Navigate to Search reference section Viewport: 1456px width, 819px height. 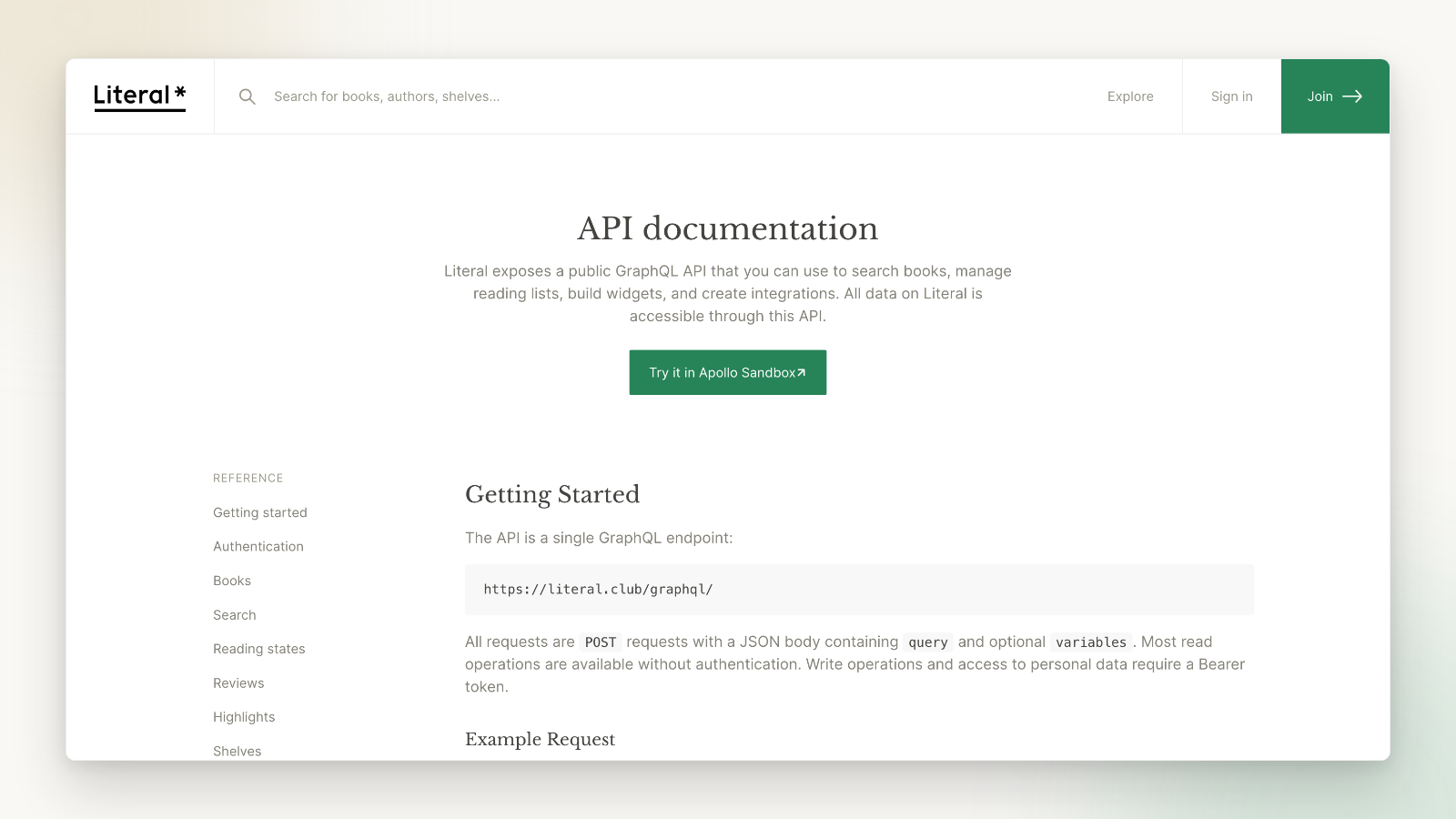coord(235,615)
